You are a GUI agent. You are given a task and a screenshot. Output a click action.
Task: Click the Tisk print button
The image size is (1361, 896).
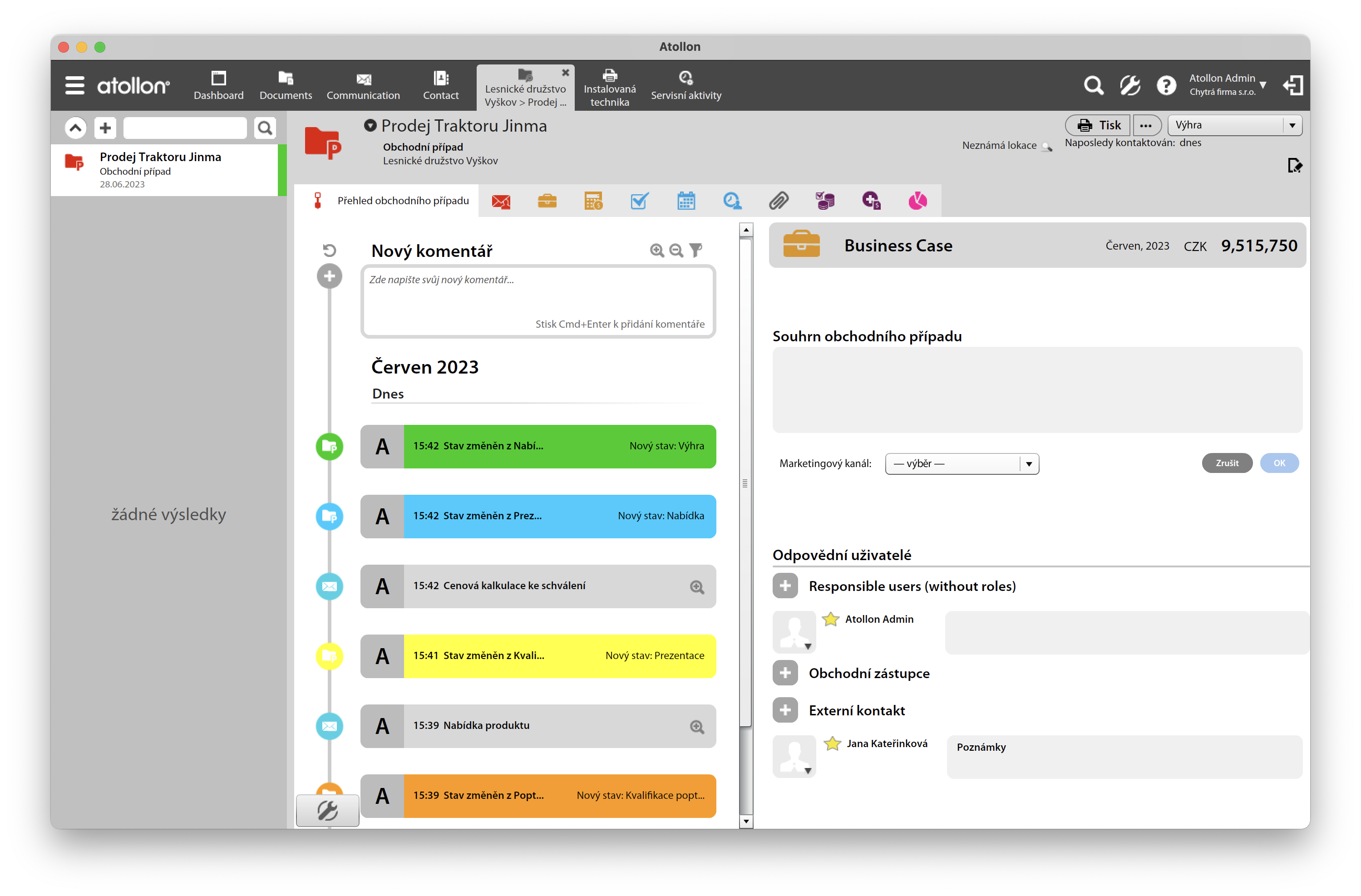coord(1098,125)
